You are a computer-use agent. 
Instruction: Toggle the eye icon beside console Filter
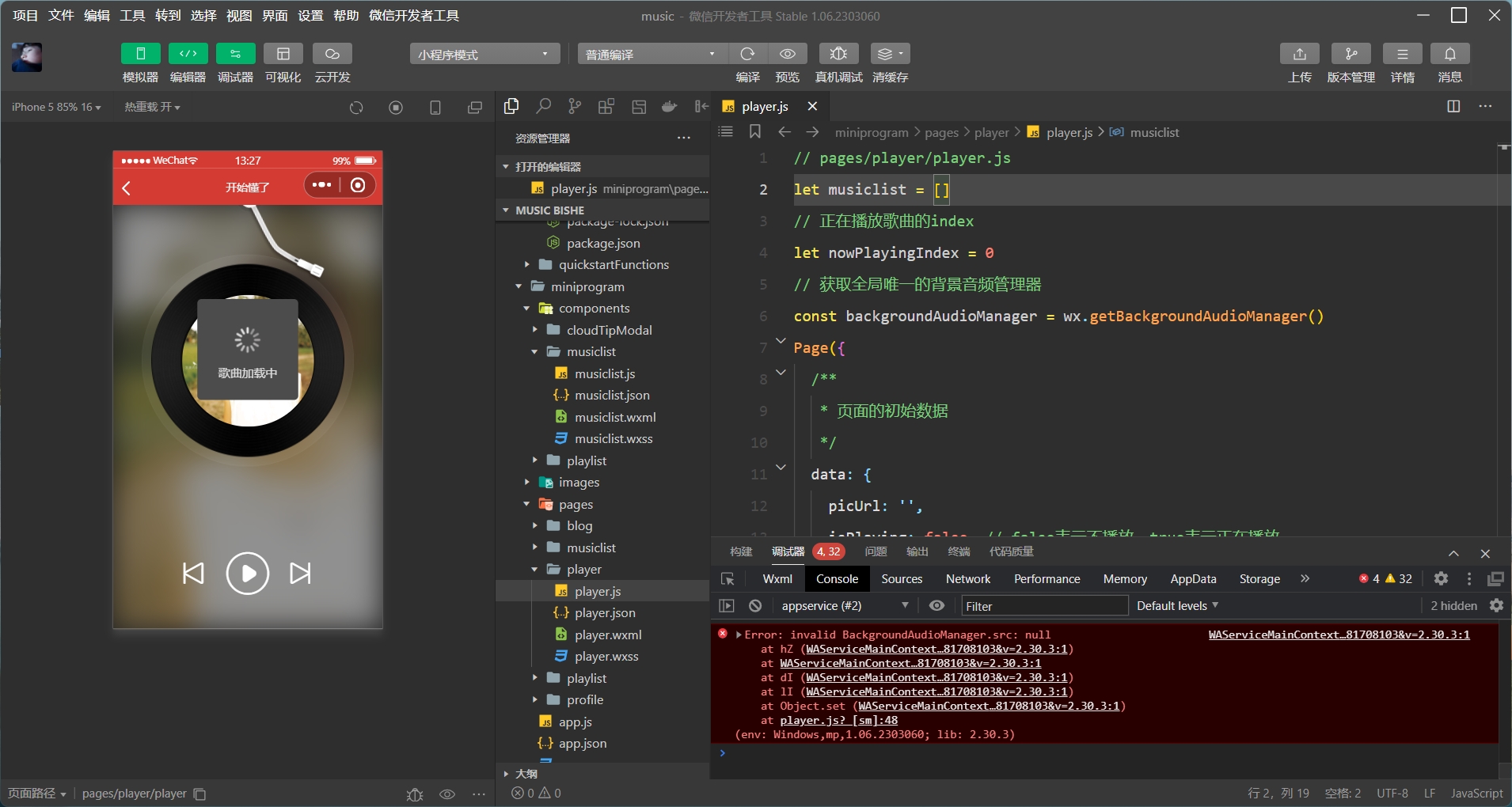936,606
